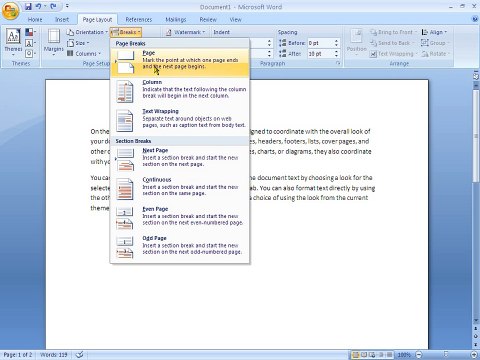Switch to Draft view
The image size is (480, 360).
click(x=388, y=355)
